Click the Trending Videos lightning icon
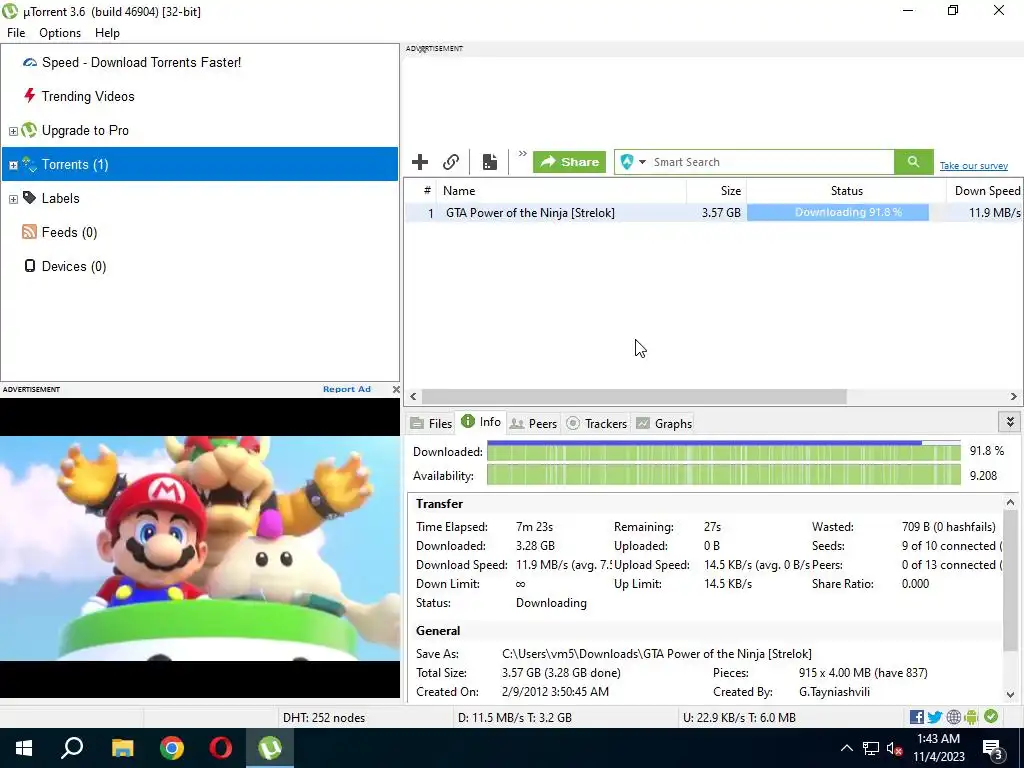1024x768 pixels. point(29,96)
